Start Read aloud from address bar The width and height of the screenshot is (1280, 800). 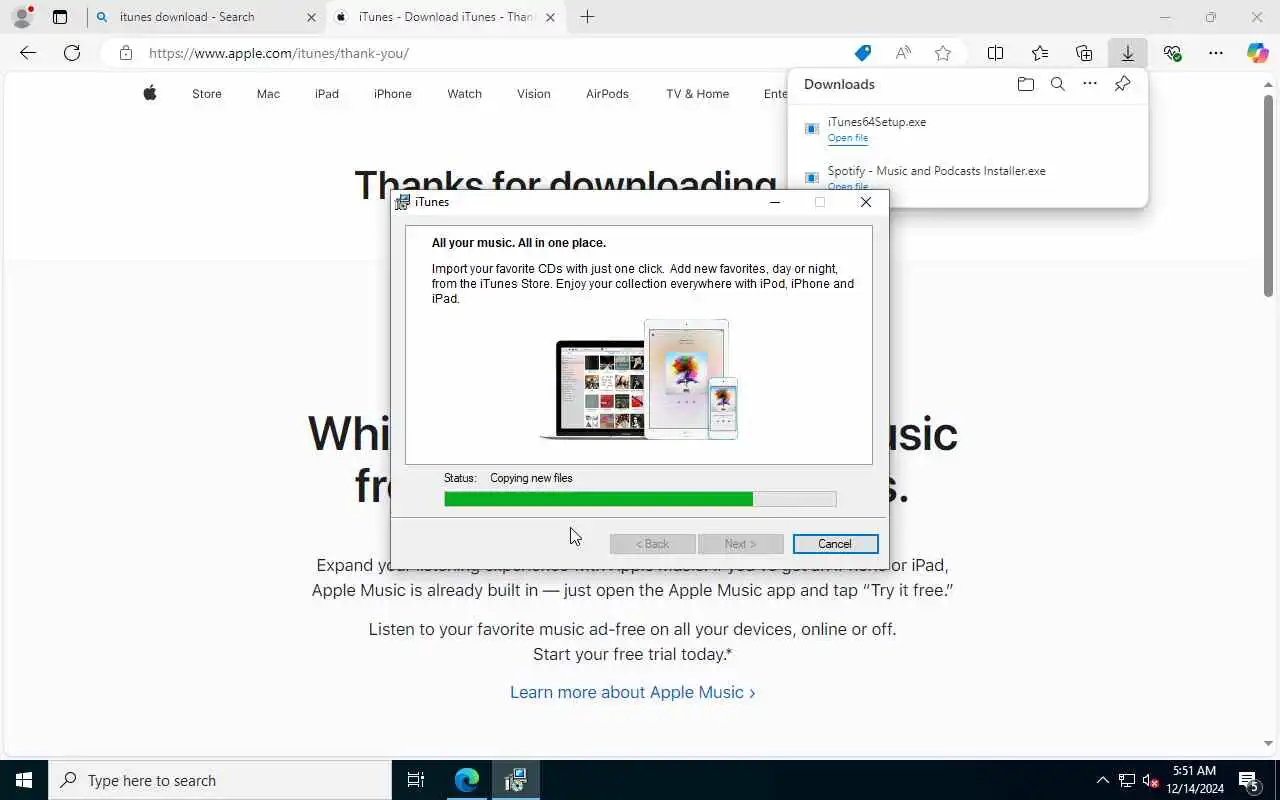[x=903, y=53]
